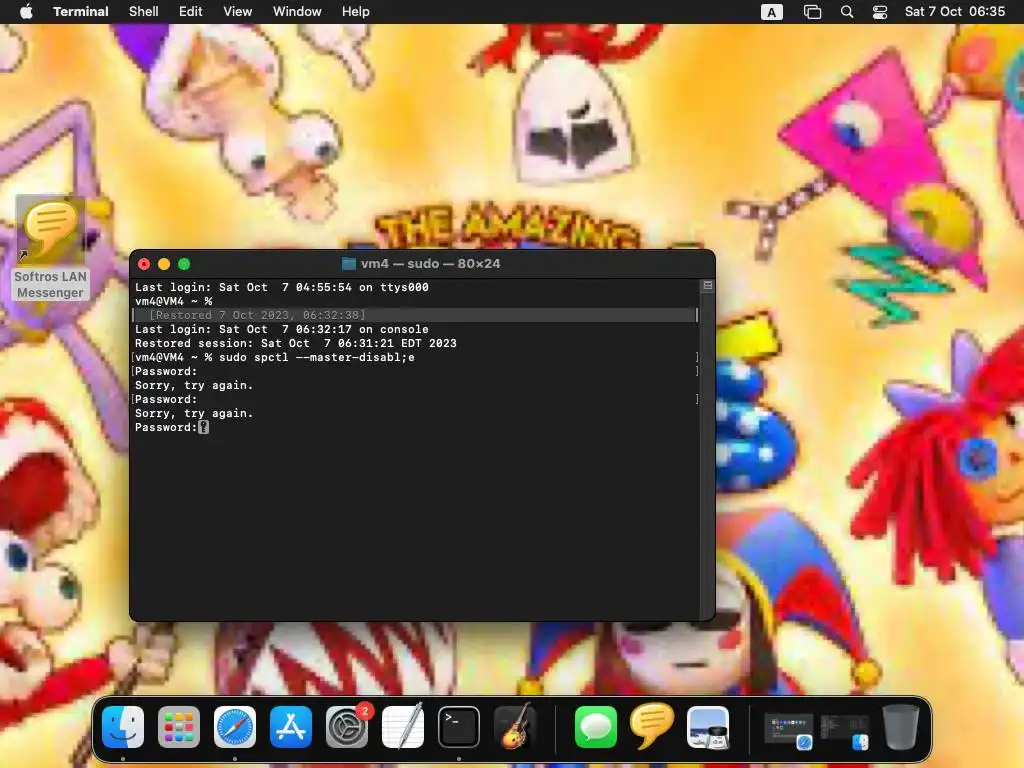Open App Store from the Dock
Image resolution: width=1024 pixels, height=768 pixels.
coord(291,727)
